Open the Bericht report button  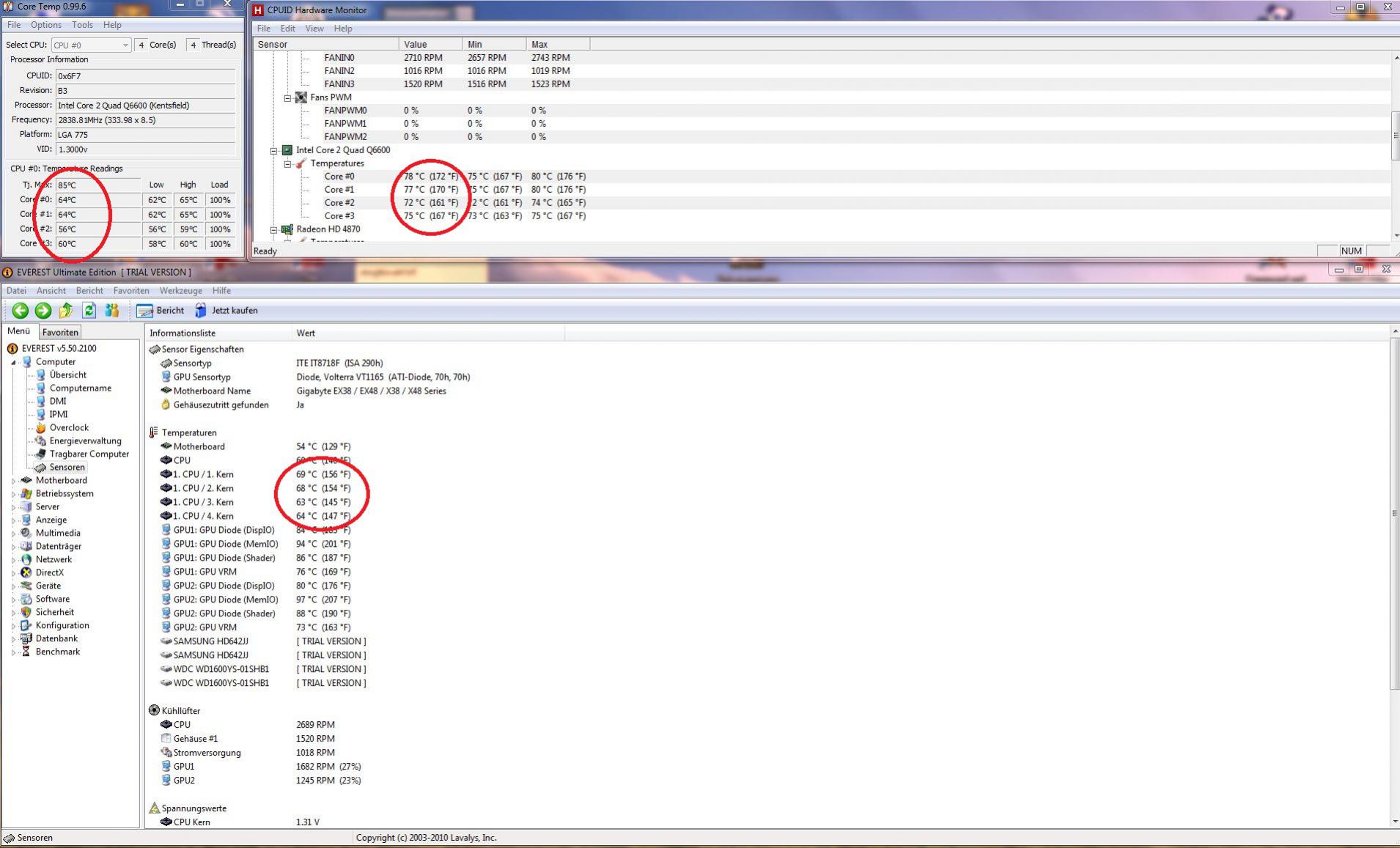click(x=160, y=311)
